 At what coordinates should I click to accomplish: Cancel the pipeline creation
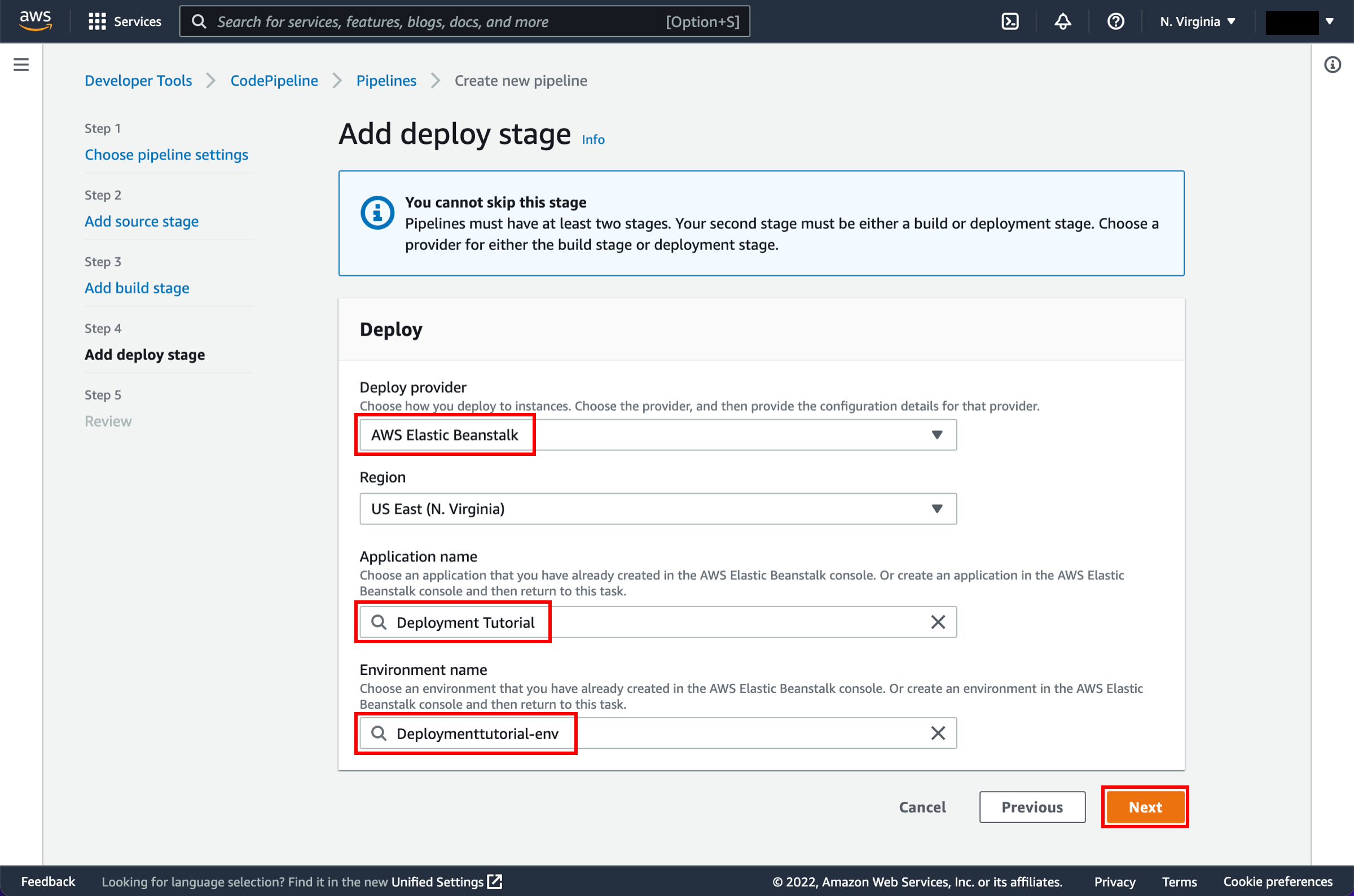coord(922,807)
